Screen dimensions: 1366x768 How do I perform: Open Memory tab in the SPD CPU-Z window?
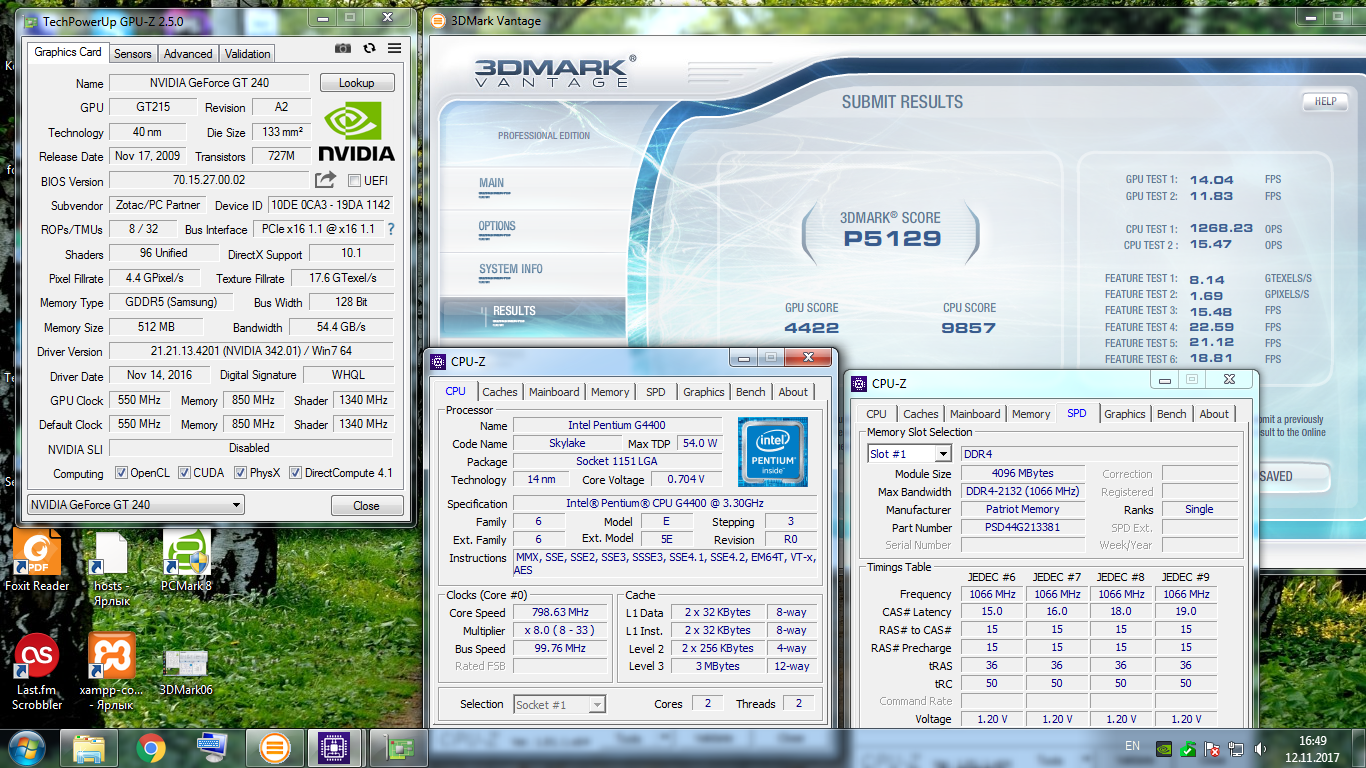(1030, 414)
